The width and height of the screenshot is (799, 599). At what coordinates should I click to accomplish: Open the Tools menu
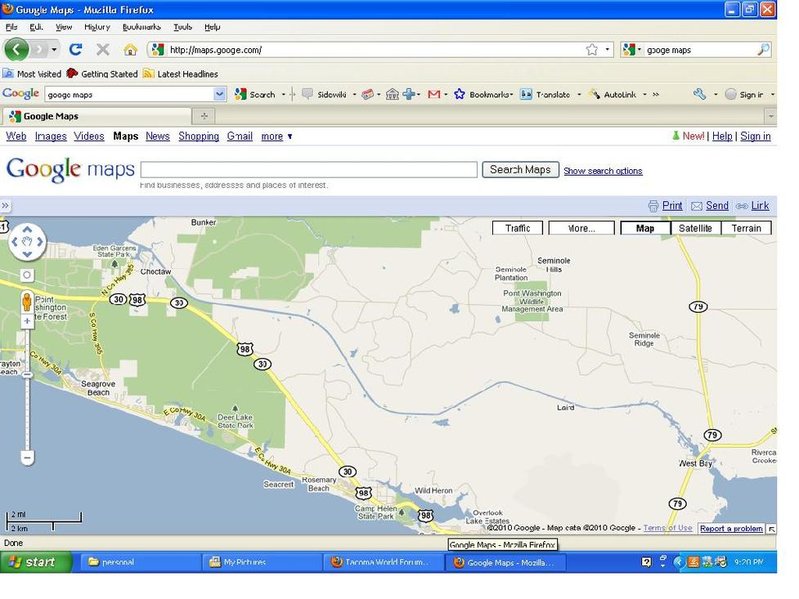click(182, 27)
